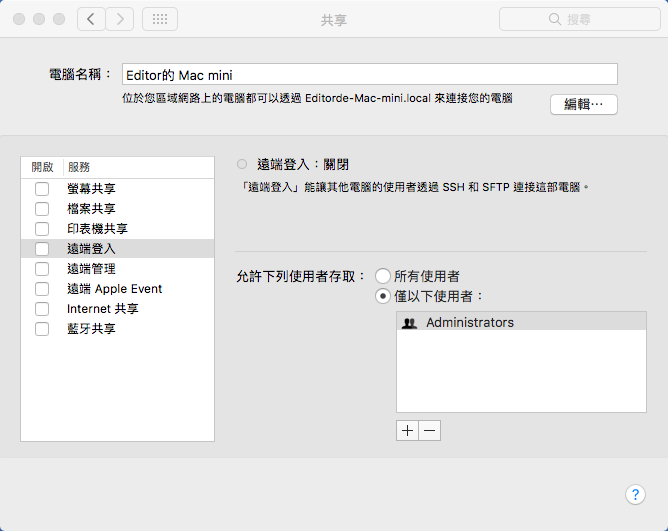Click the 開啟 column header
The image size is (668, 531).
42,167
